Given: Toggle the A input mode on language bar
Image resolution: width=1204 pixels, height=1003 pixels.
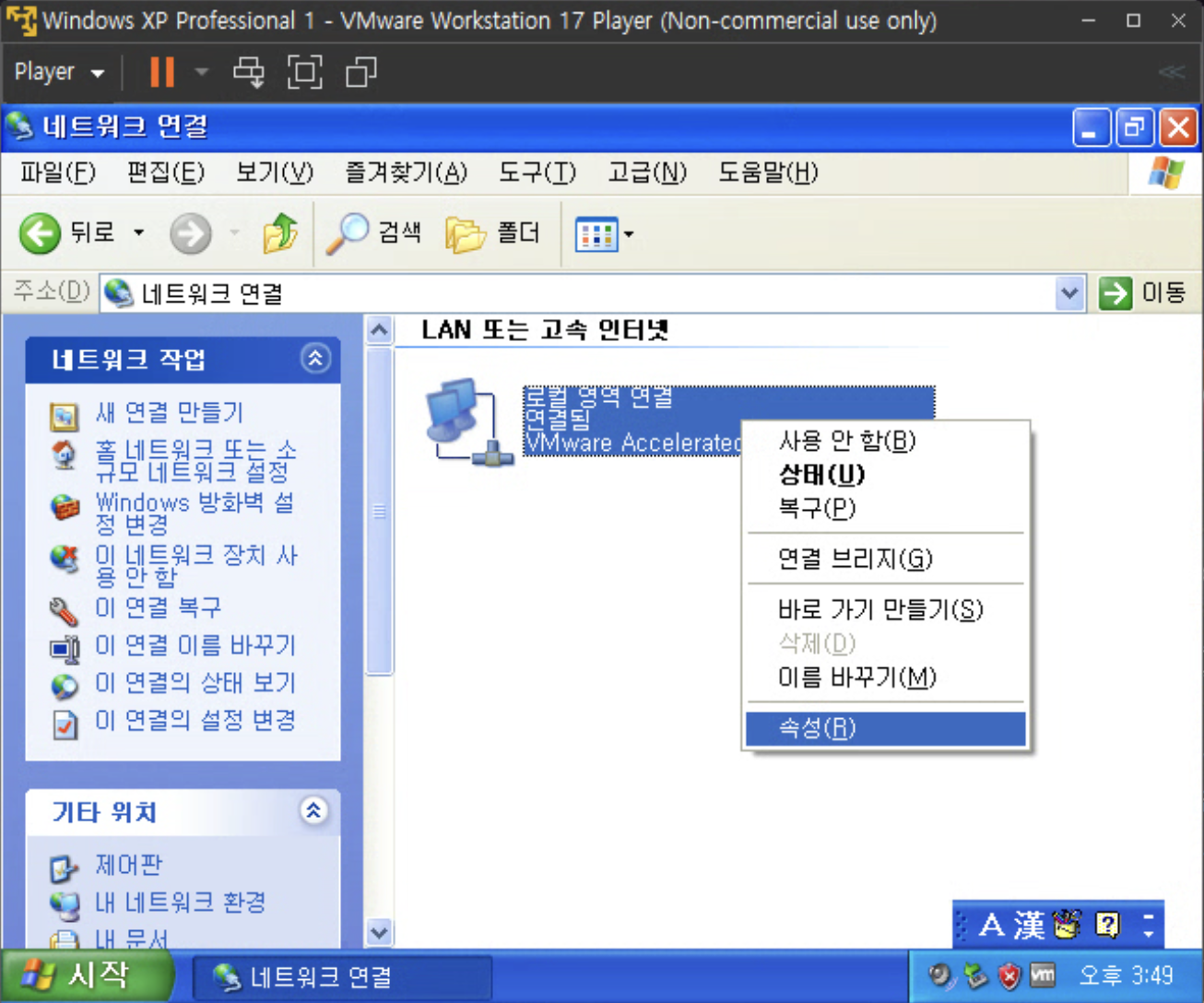Looking at the screenshot, I should point(992,925).
